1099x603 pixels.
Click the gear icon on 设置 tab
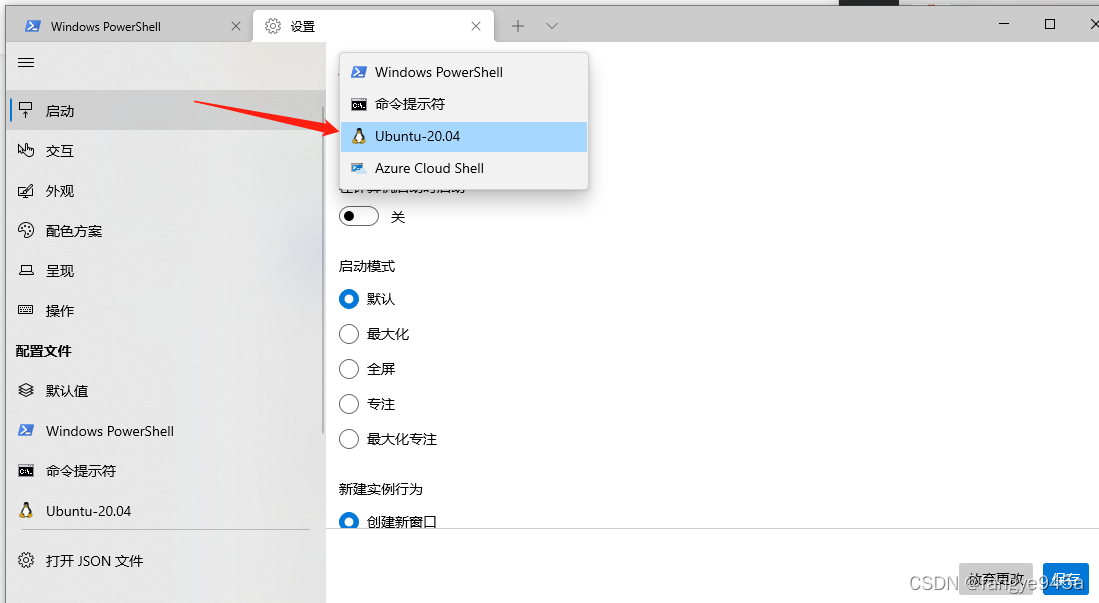click(273, 26)
